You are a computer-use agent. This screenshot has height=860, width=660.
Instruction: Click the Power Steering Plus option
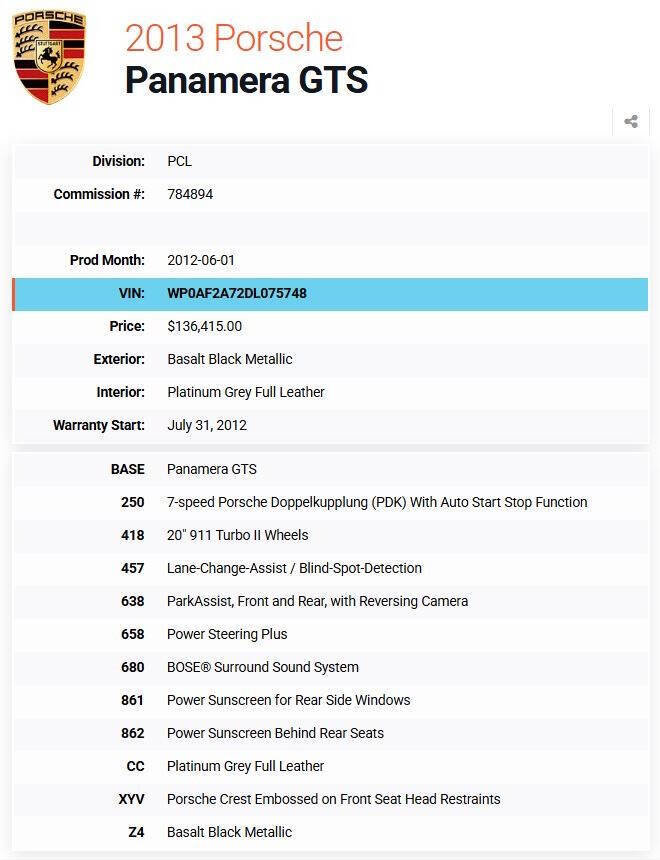tap(227, 634)
